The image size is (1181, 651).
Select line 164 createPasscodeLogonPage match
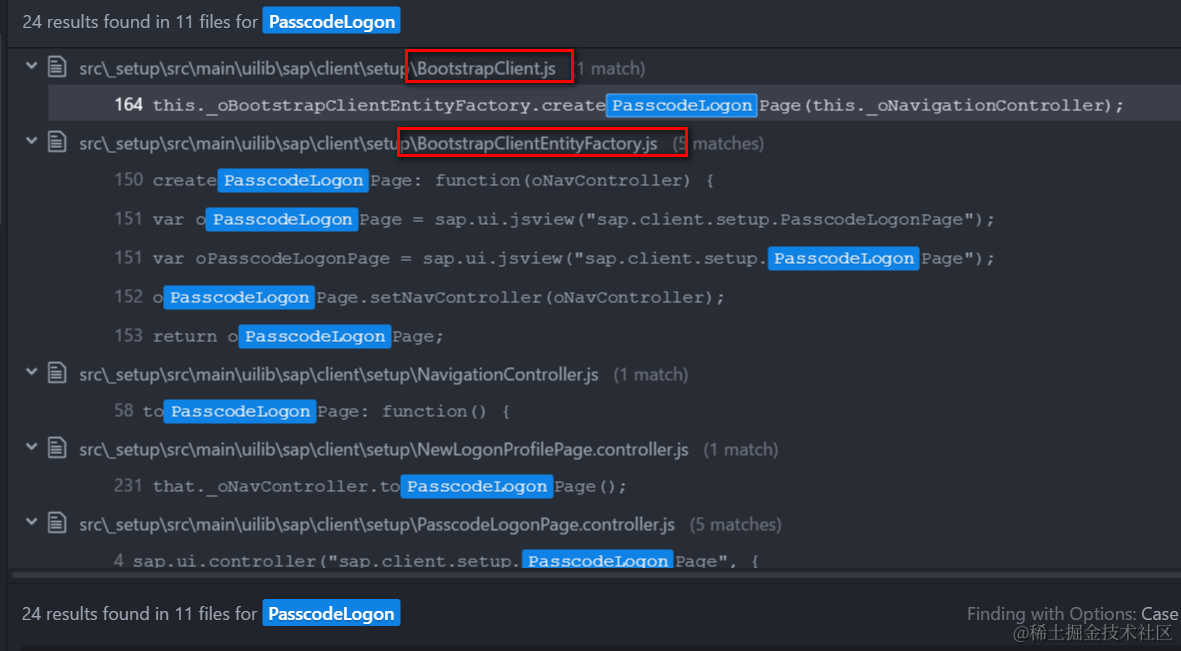pyautogui.click(x=615, y=105)
